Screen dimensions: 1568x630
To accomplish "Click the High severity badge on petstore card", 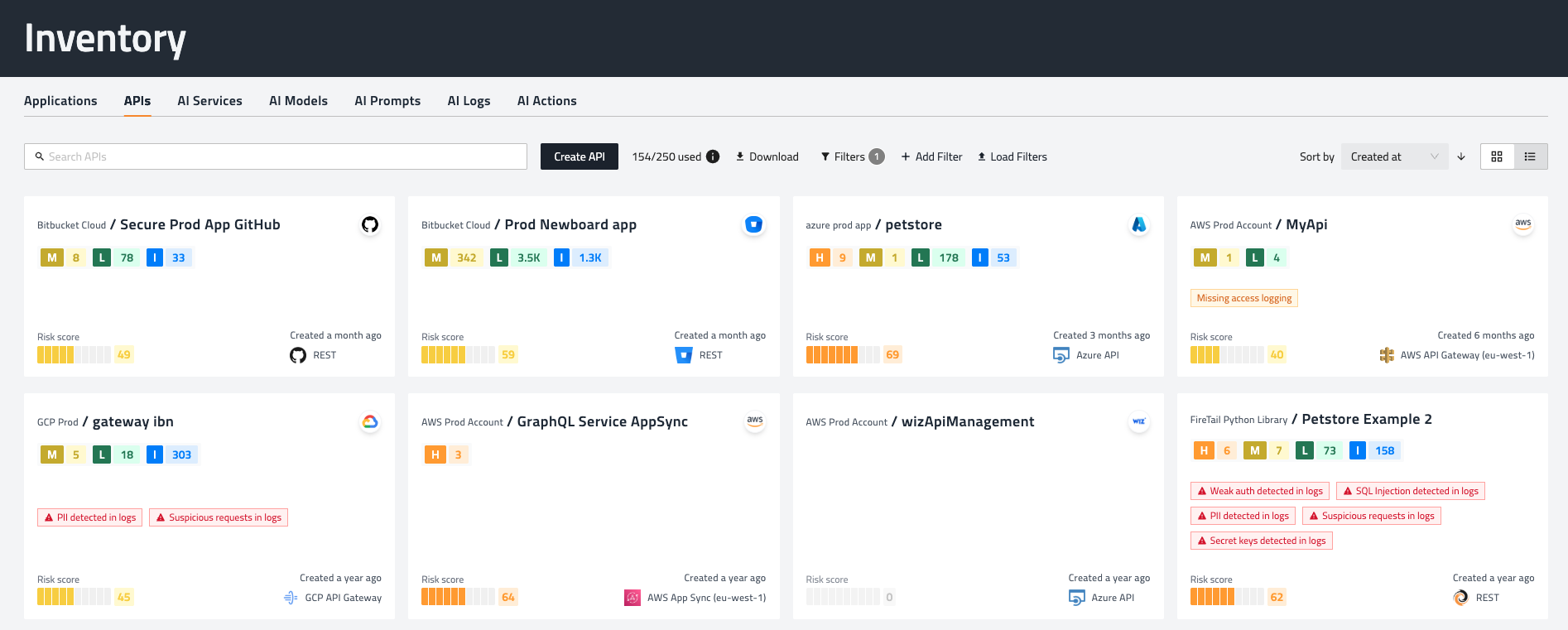I will [830, 257].
